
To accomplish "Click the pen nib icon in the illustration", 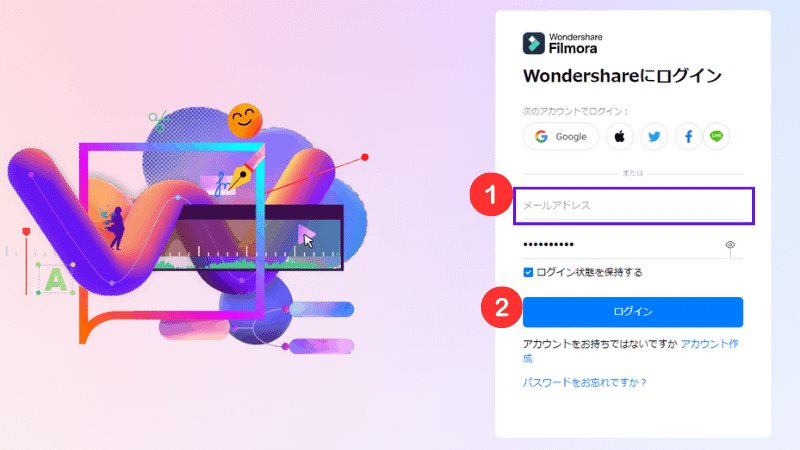I will pos(241,177).
